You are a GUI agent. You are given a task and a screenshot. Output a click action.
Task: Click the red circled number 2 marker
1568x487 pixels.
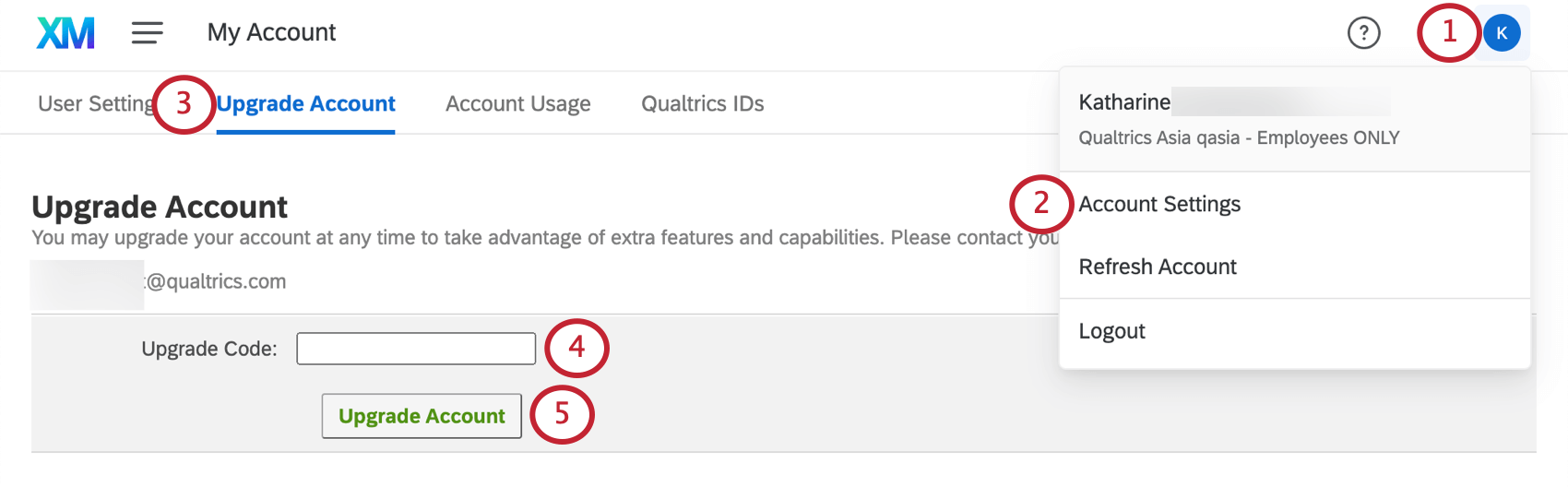pyautogui.click(x=1041, y=203)
